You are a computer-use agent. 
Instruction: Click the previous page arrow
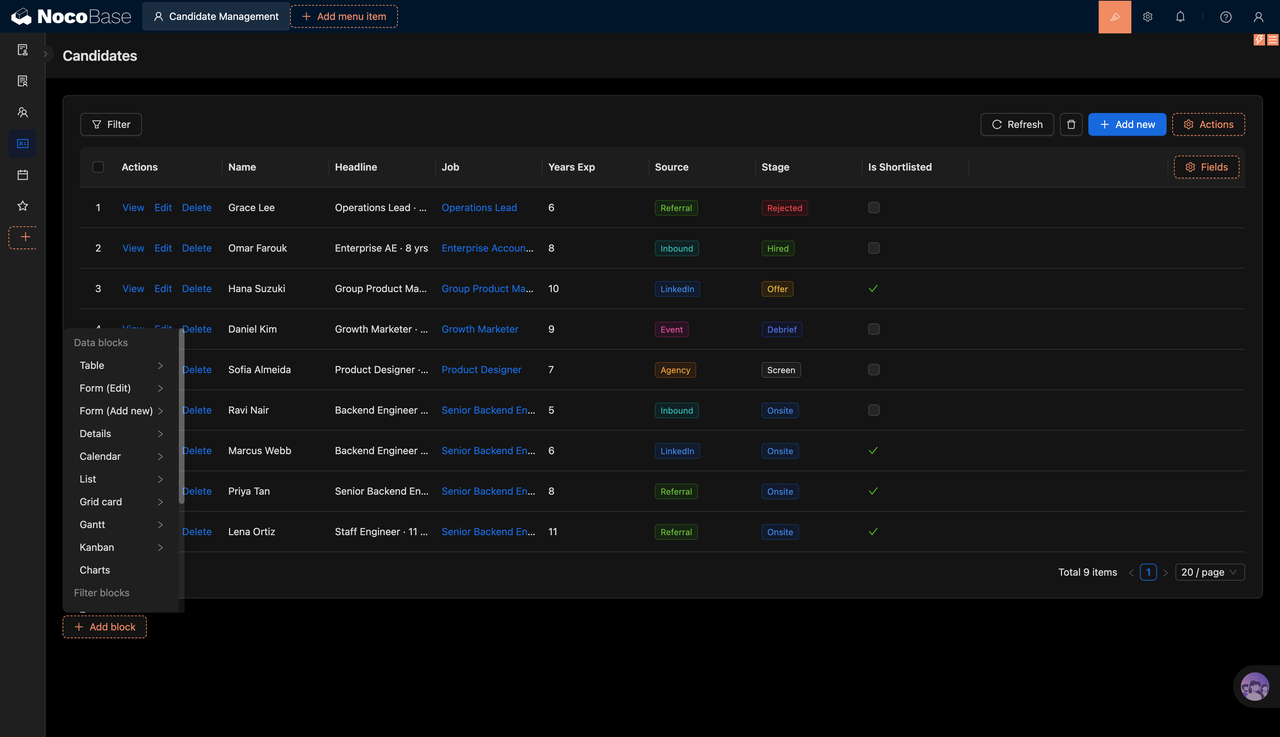coord(1131,572)
